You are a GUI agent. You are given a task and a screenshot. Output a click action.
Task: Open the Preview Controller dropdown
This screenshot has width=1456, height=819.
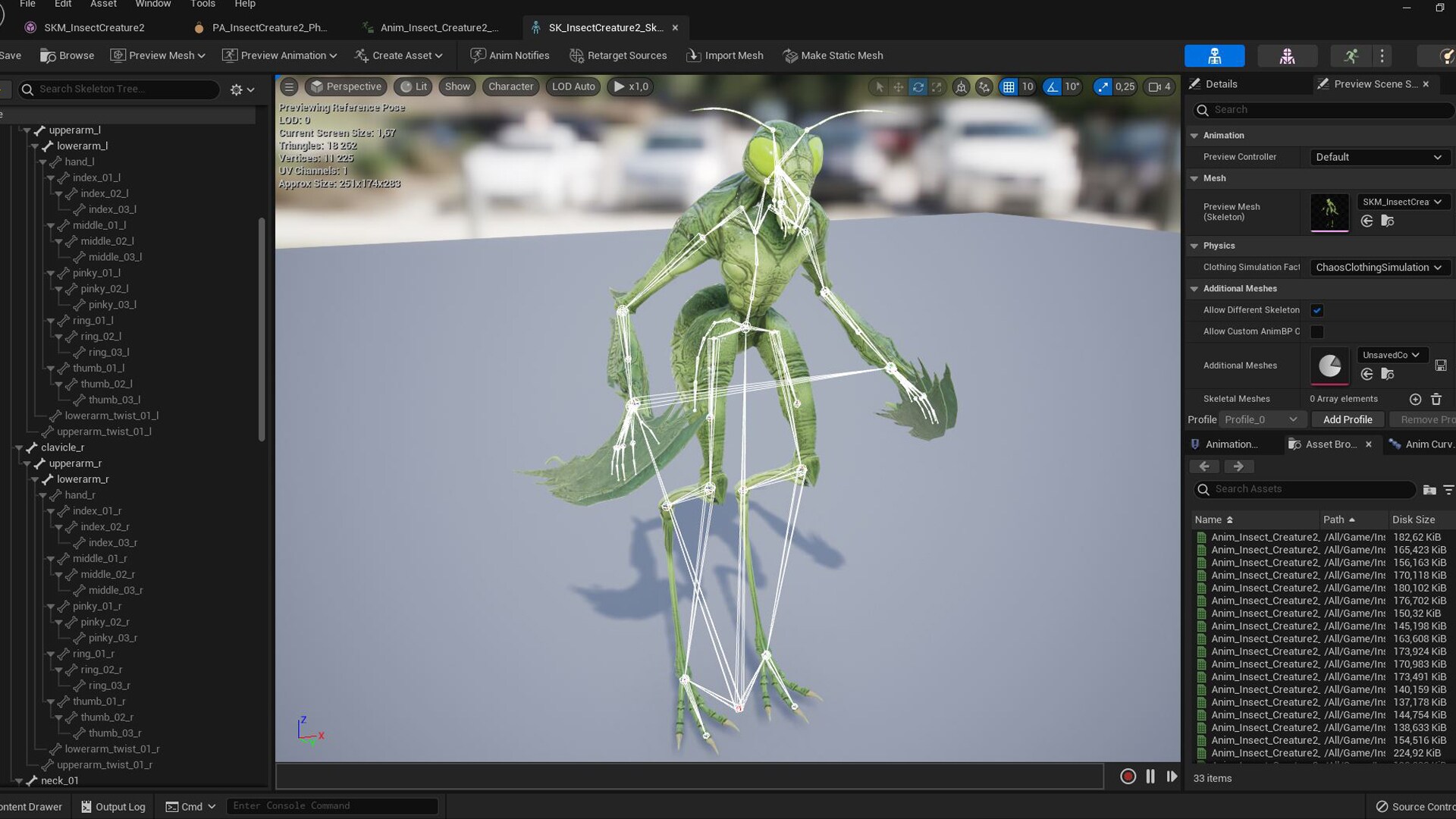tap(1379, 157)
